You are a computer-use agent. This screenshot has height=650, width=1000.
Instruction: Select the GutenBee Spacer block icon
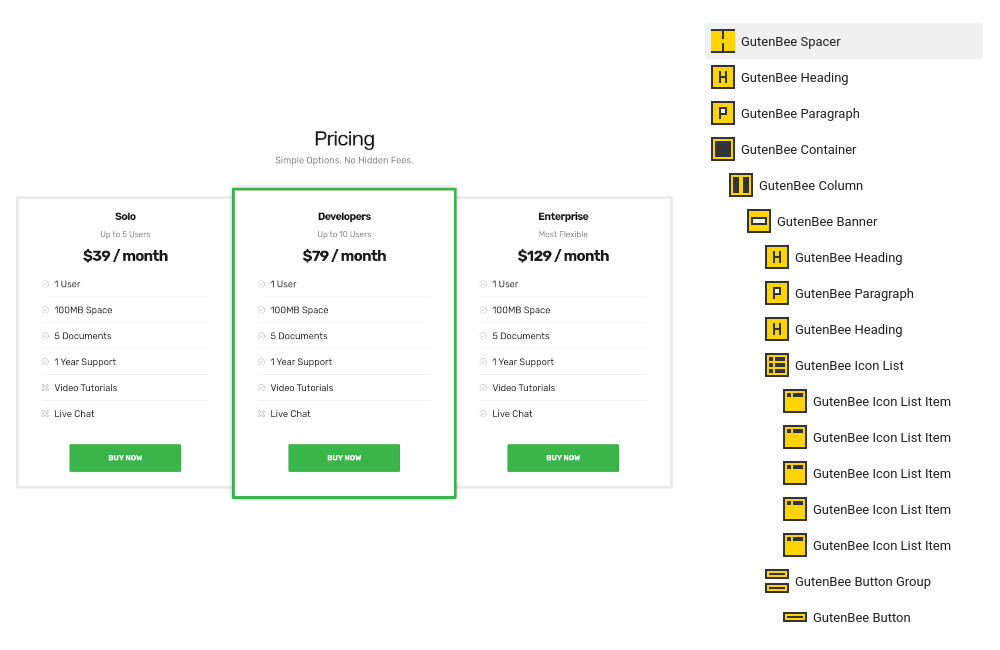click(723, 41)
